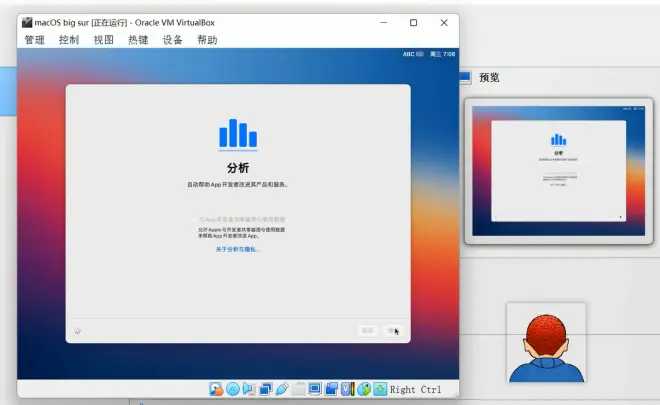Minimize the VirtualBox VM window
This screenshot has height=405, width=660.
(383, 23)
